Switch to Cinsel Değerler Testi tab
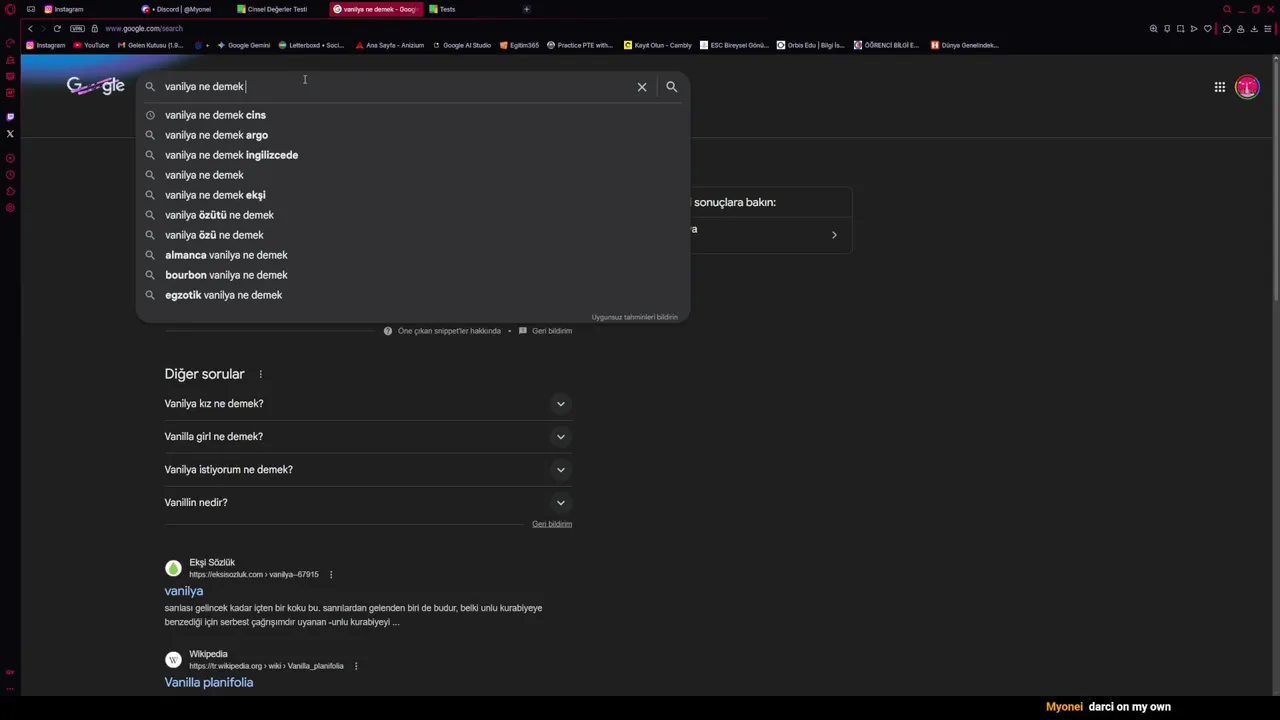This screenshot has width=1280, height=720. pos(279,9)
